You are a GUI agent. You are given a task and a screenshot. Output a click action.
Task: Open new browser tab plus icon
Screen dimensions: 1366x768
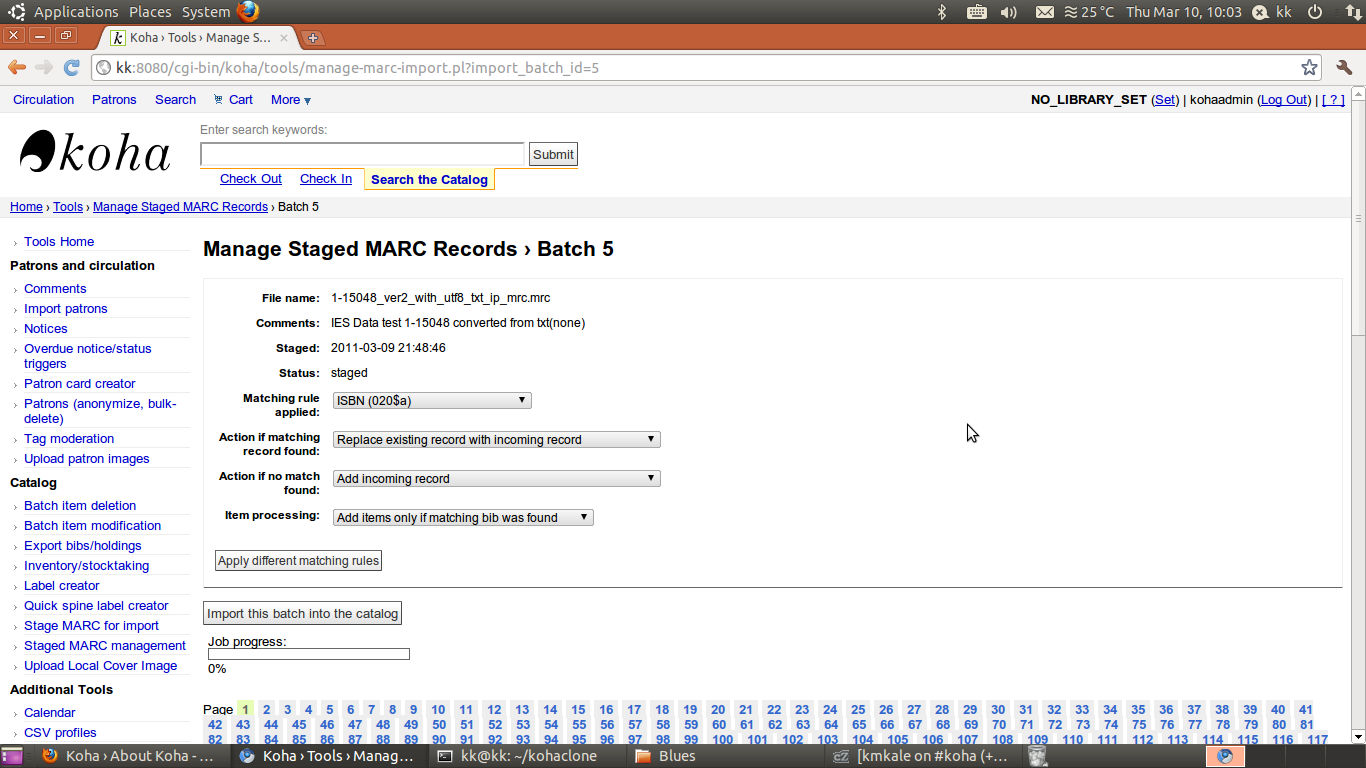pos(313,38)
